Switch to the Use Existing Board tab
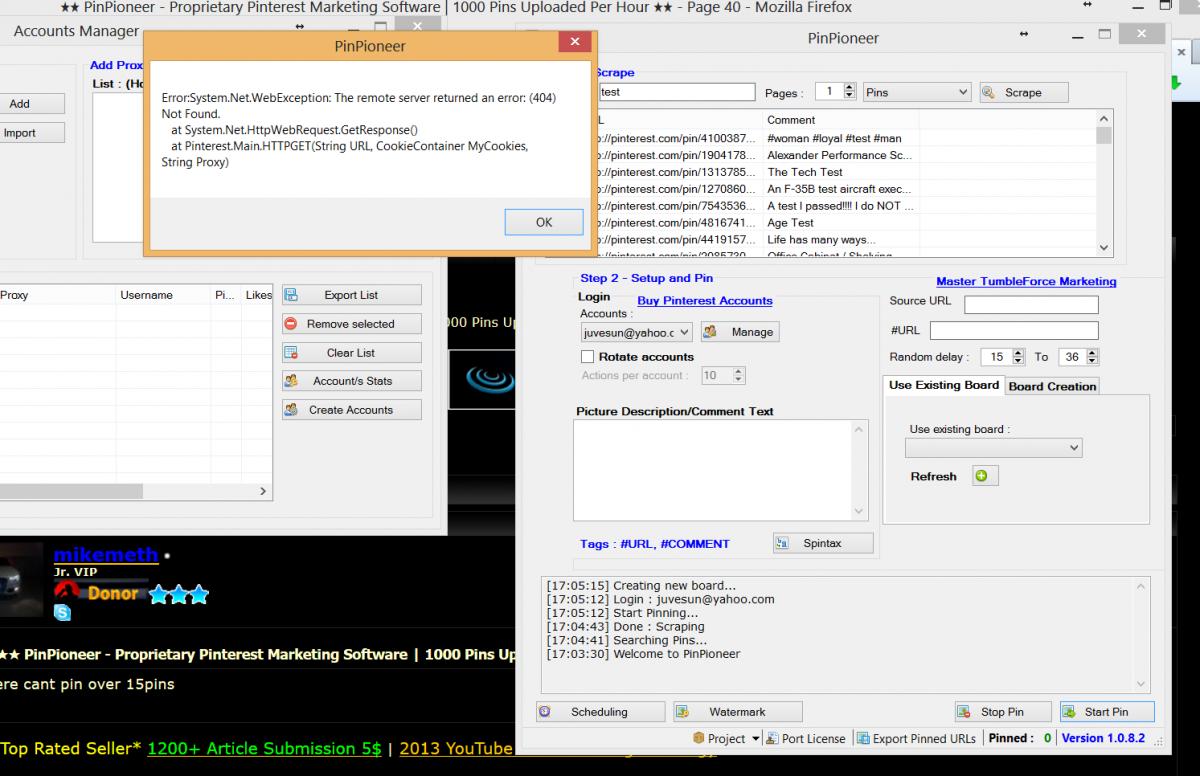The width and height of the screenshot is (1200, 776). pyautogui.click(x=944, y=385)
